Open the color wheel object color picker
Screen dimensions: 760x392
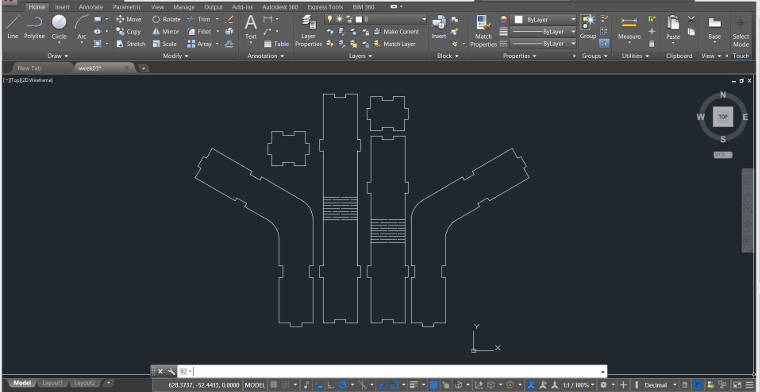pos(504,19)
